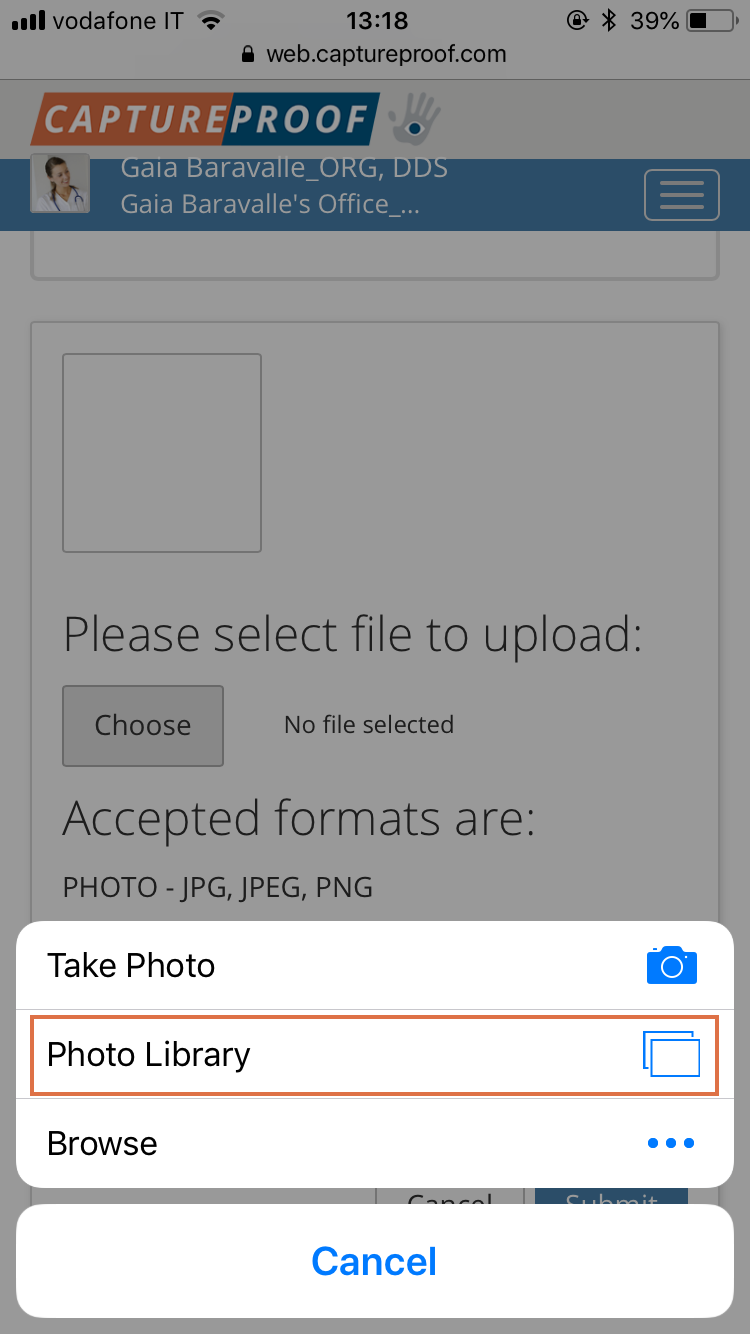
Task: Choose the Photo Library option
Action: pos(375,1054)
